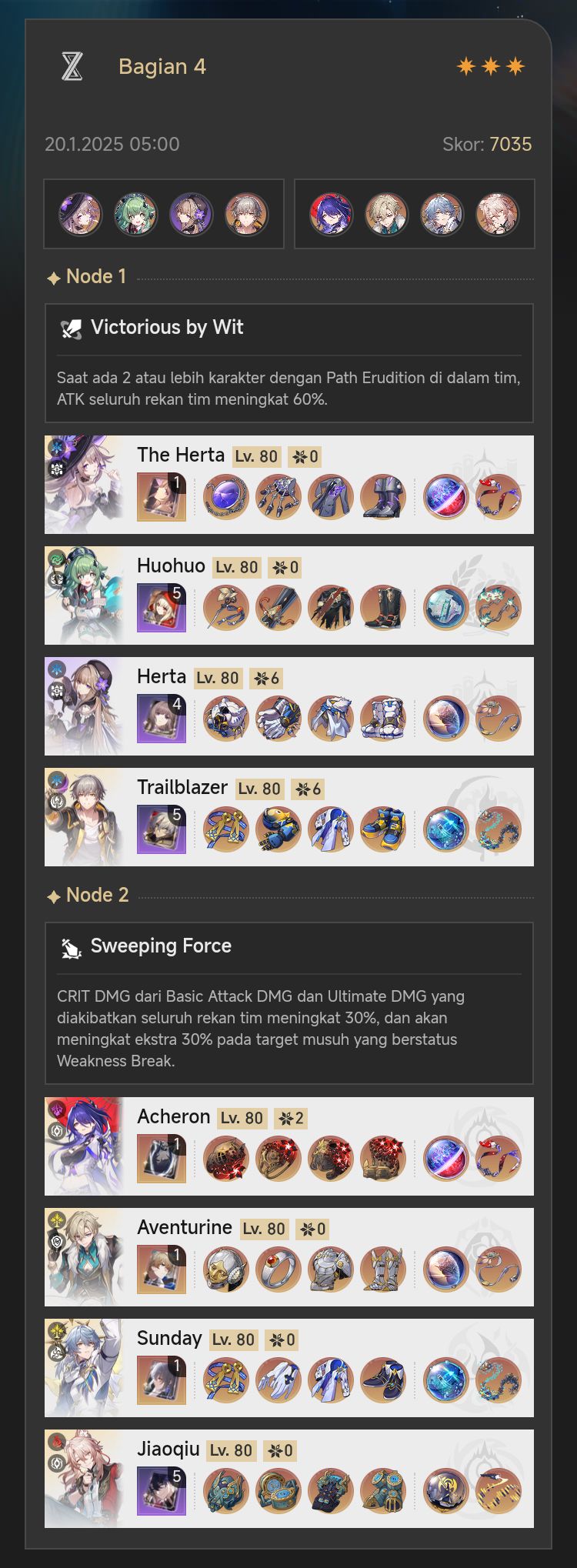
Task: Select Acheron avatar in second team box
Action: click(x=331, y=214)
